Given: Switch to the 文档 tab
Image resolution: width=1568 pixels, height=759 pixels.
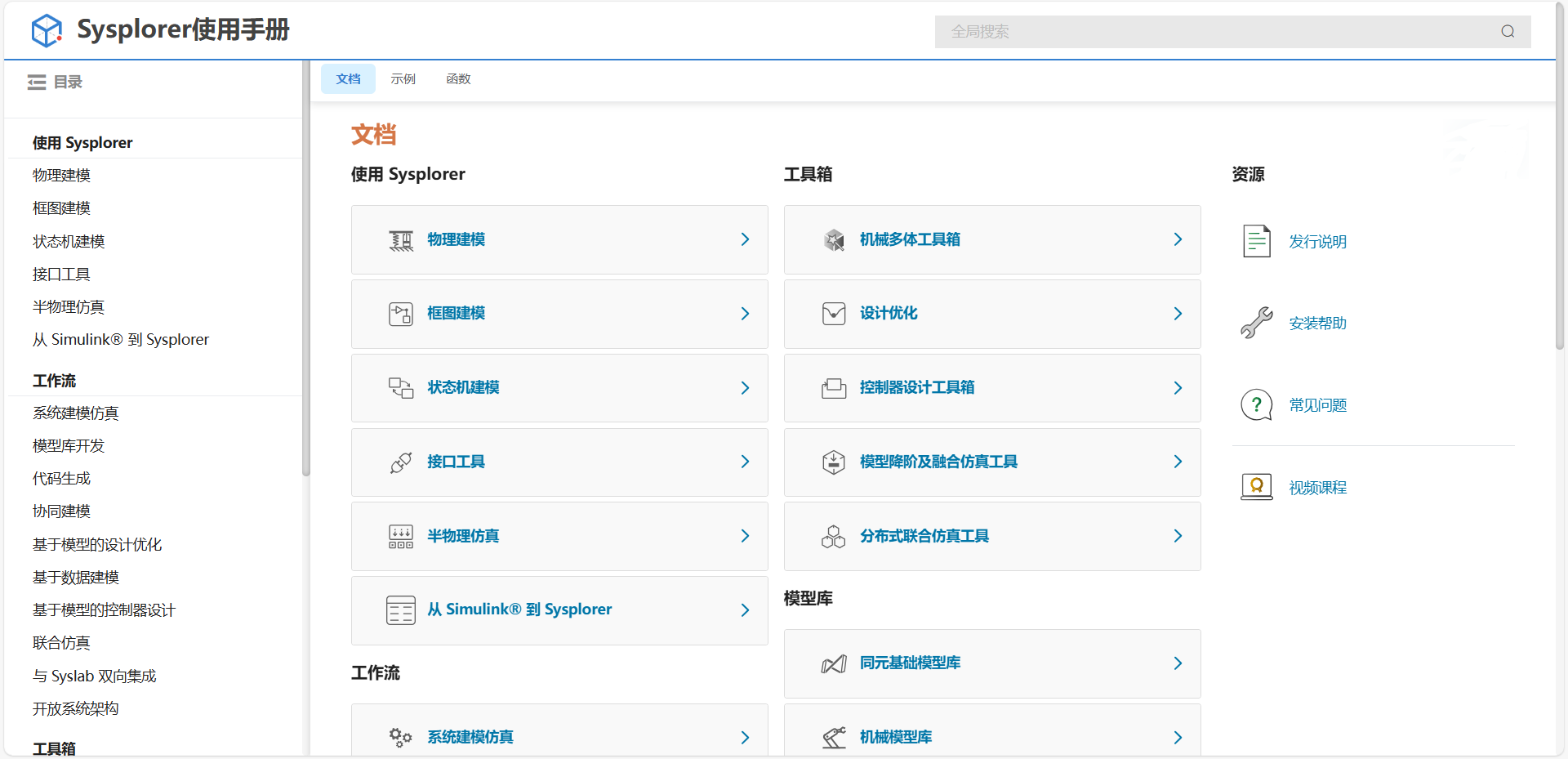Looking at the screenshot, I should pos(348,79).
